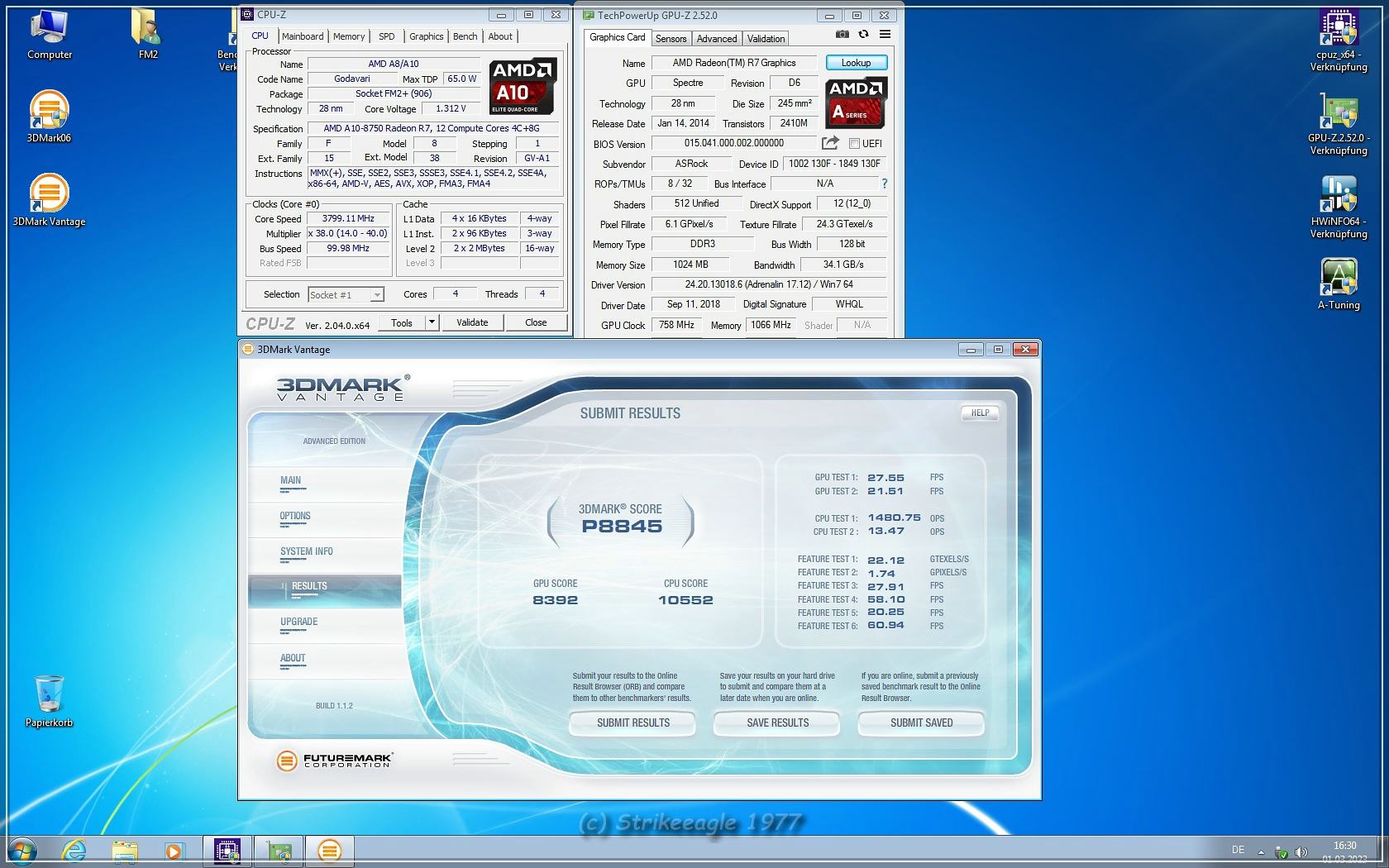The height and width of the screenshot is (868, 1389).
Task: Click the Validate button in CPU-Z
Action: (x=472, y=322)
